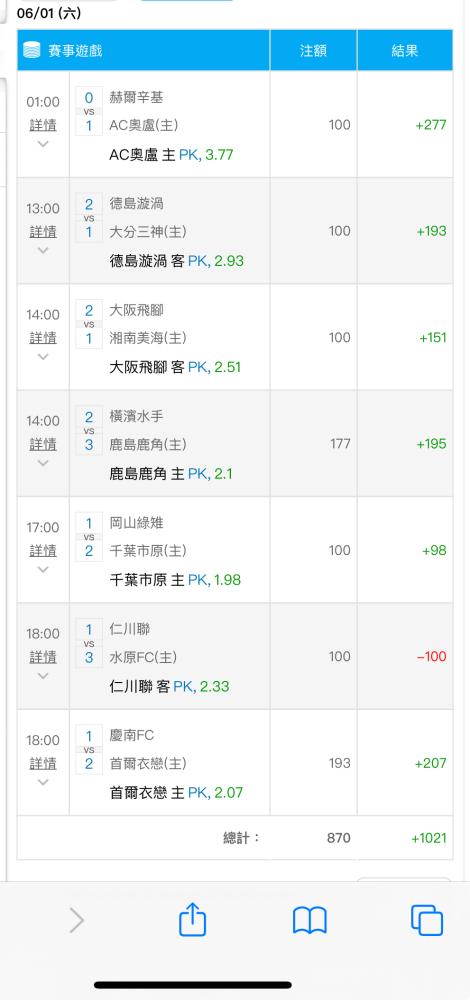Click the 結果 column header
This screenshot has height=1000, width=470.
click(x=405, y=50)
